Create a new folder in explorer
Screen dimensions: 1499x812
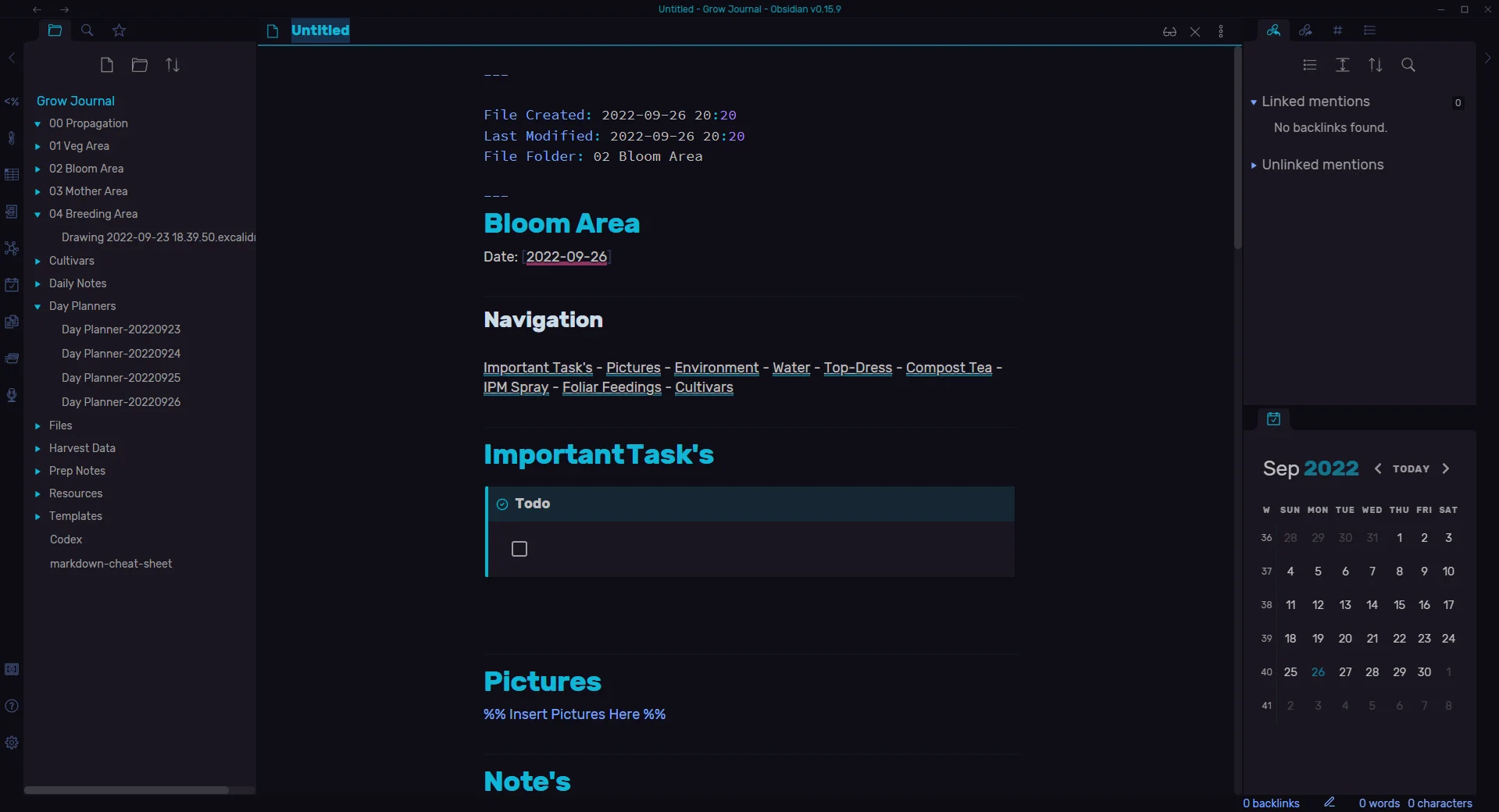140,65
